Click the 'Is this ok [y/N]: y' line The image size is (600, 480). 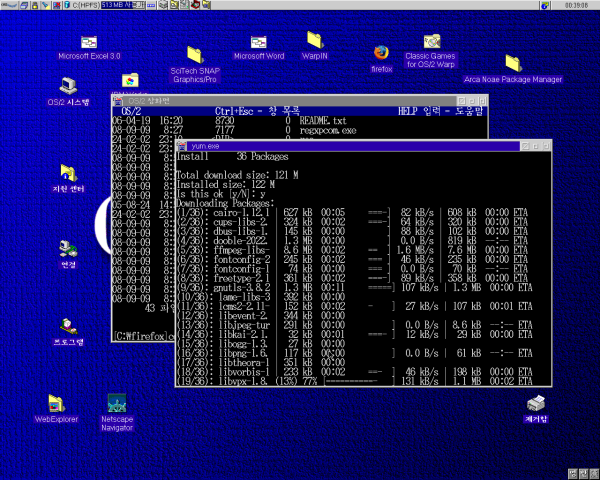(221, 194)
